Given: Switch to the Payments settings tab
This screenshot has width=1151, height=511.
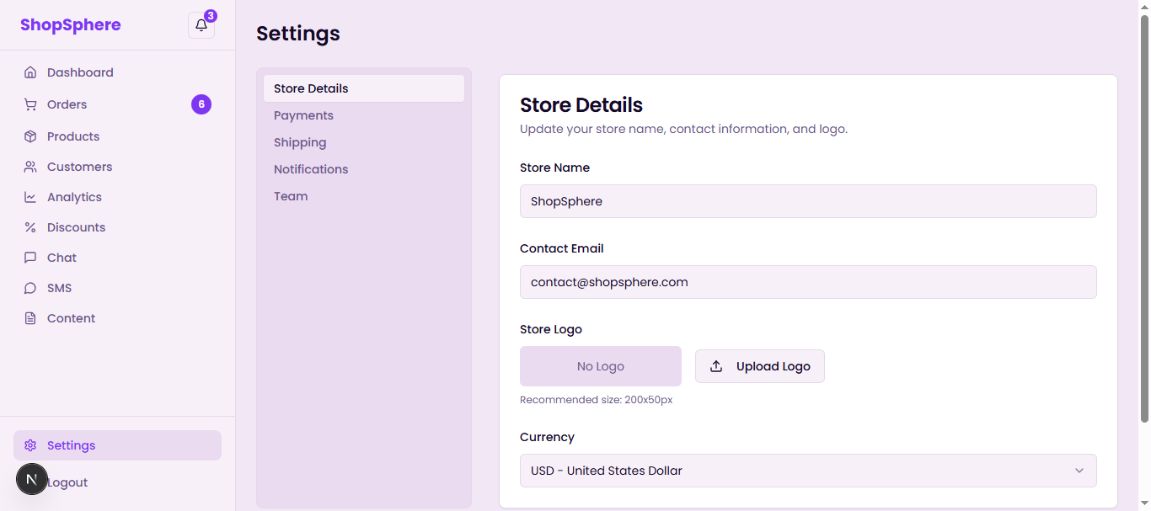Looking at the screenshot, I should point(304,116).
